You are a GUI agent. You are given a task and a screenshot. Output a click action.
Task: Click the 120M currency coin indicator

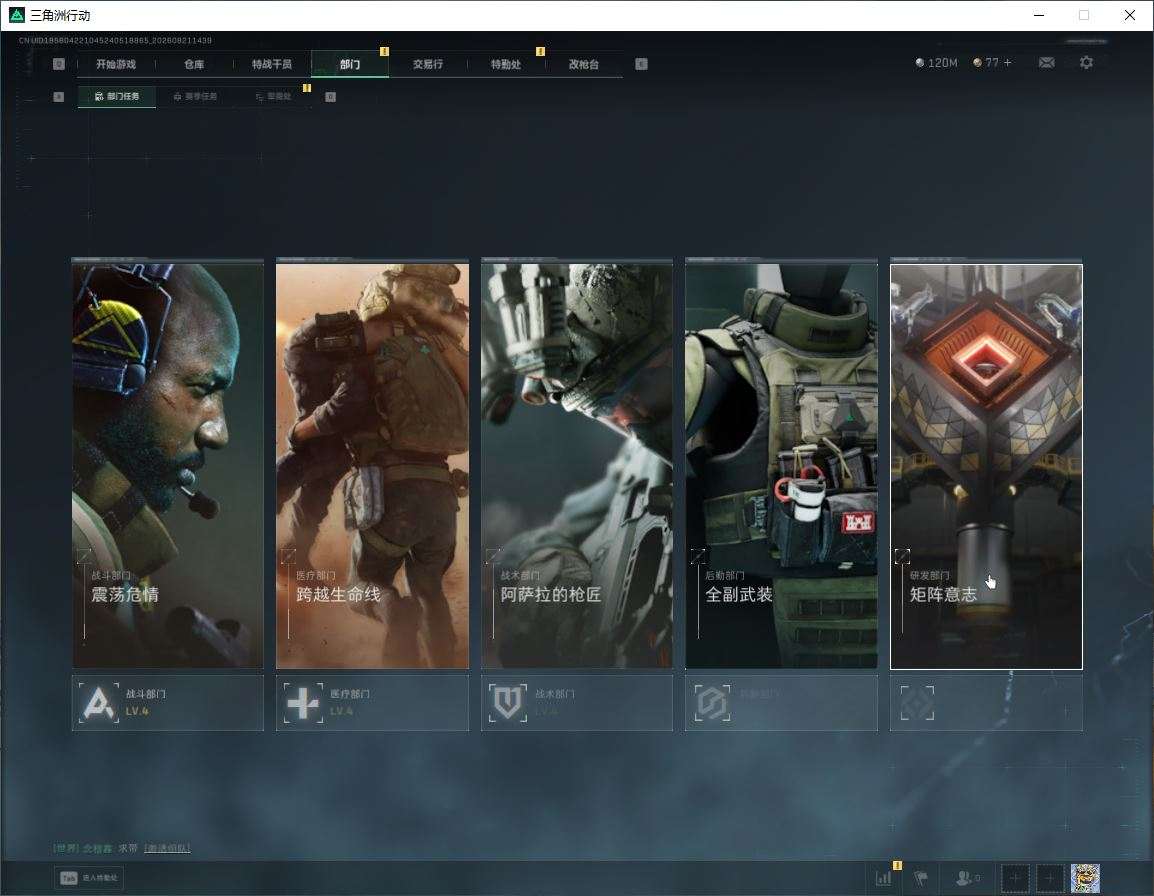point(936,63)
